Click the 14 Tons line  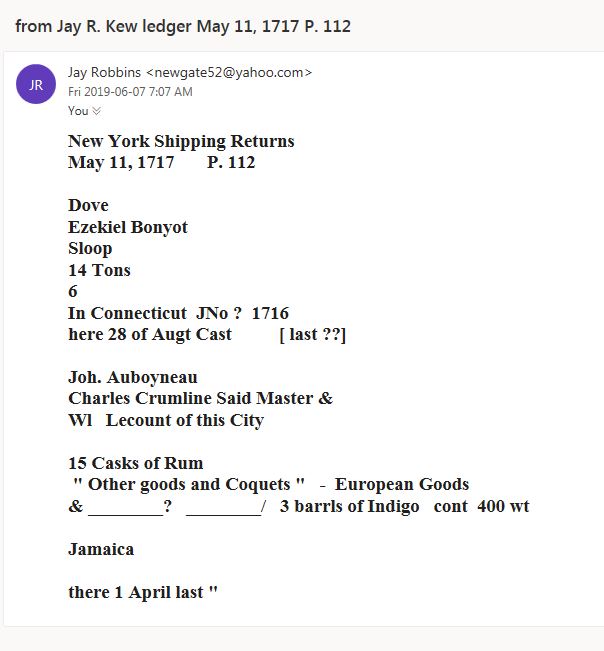99,270
